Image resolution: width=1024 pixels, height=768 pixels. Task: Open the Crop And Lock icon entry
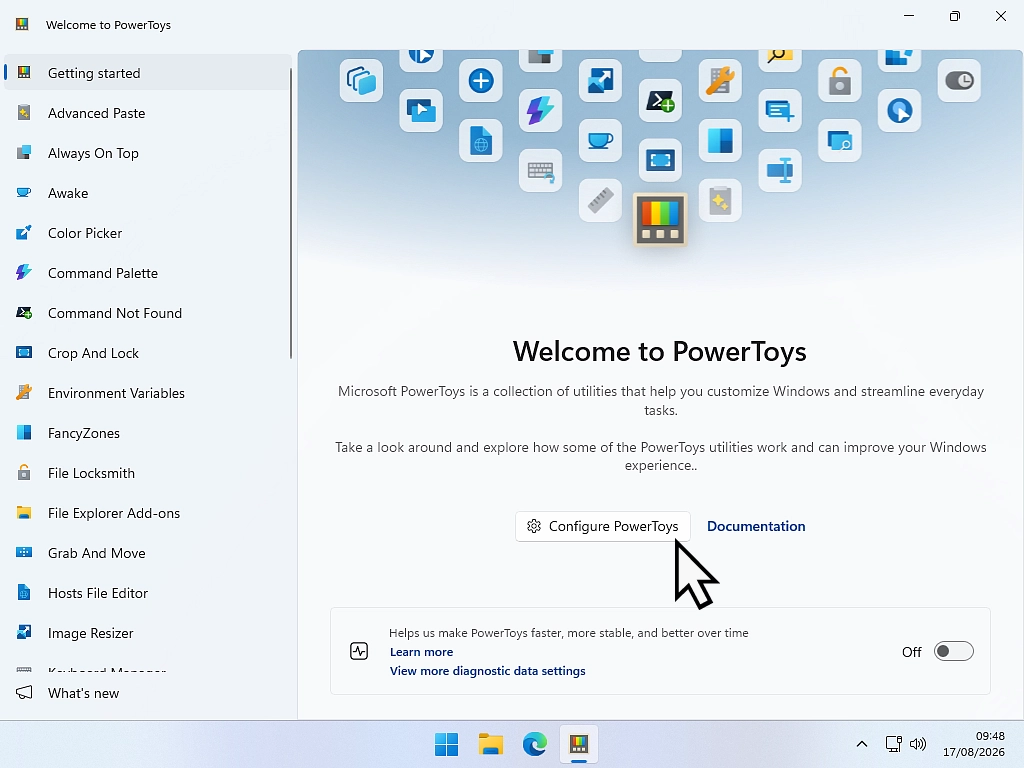click(x=24, y=353)
